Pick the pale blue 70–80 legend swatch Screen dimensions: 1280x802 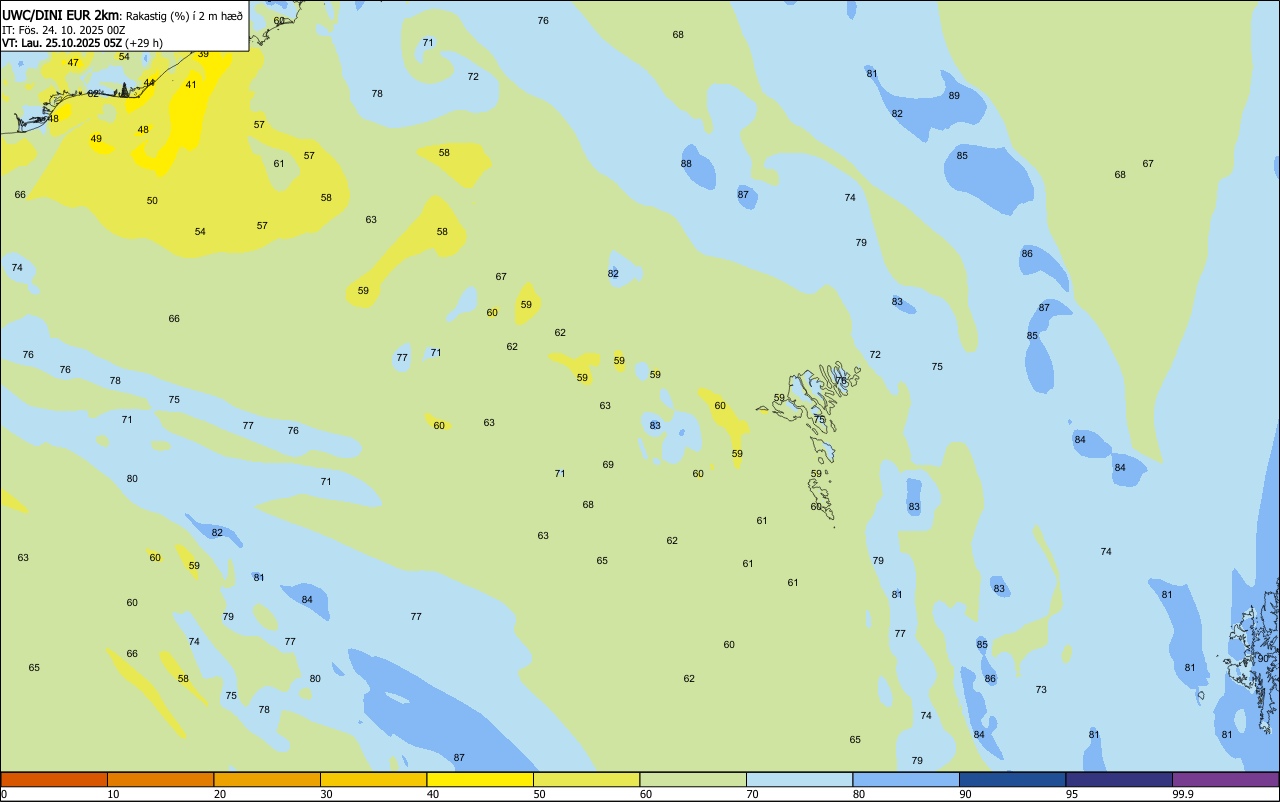[x=799, y=779]
